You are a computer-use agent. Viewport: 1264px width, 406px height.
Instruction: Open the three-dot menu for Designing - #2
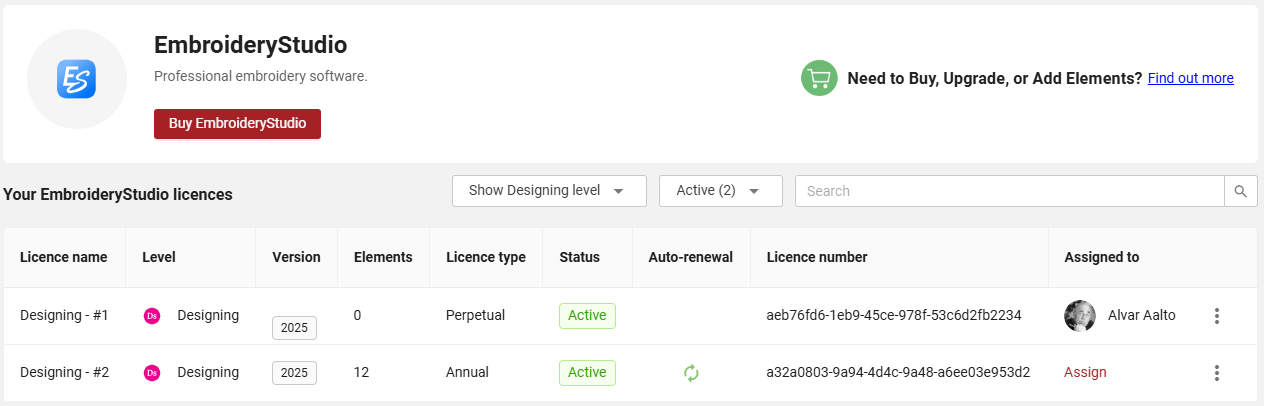coord(1217,373)
